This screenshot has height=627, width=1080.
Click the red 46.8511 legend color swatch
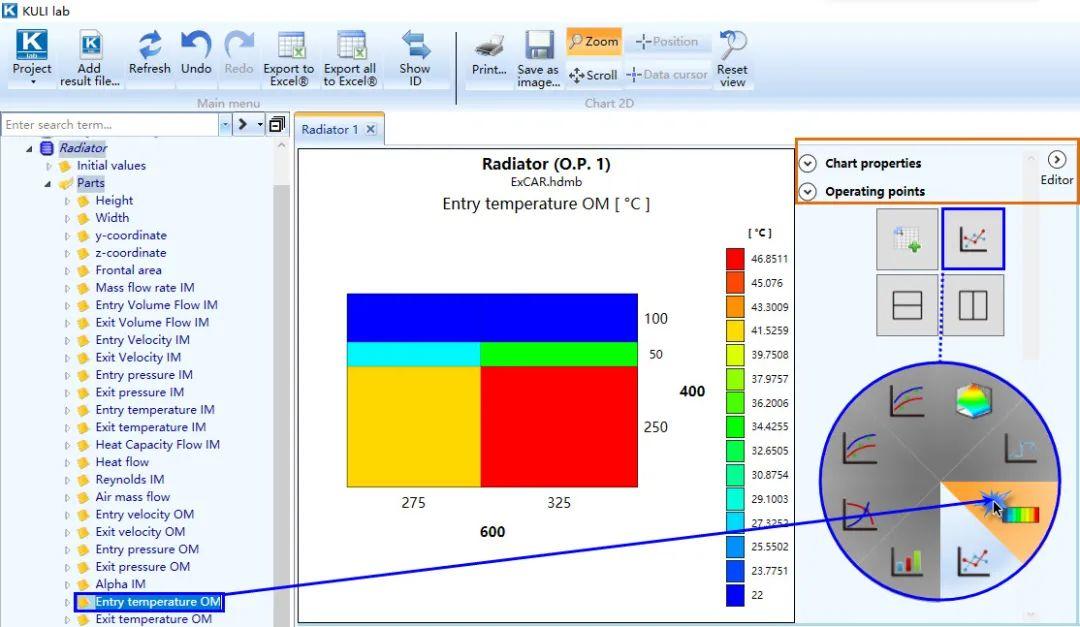735,258
